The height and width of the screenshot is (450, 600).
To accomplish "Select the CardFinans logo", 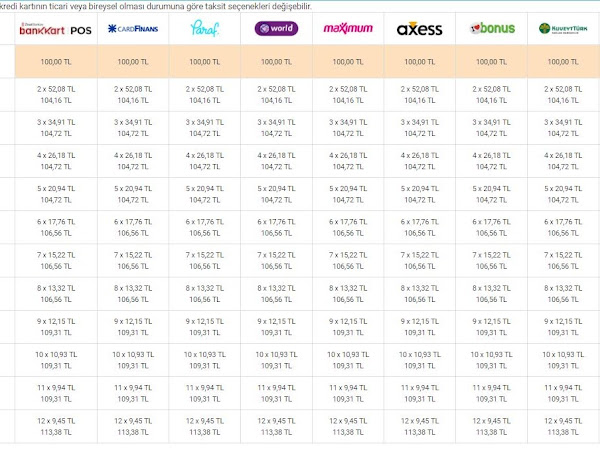I will click(133, 29).
